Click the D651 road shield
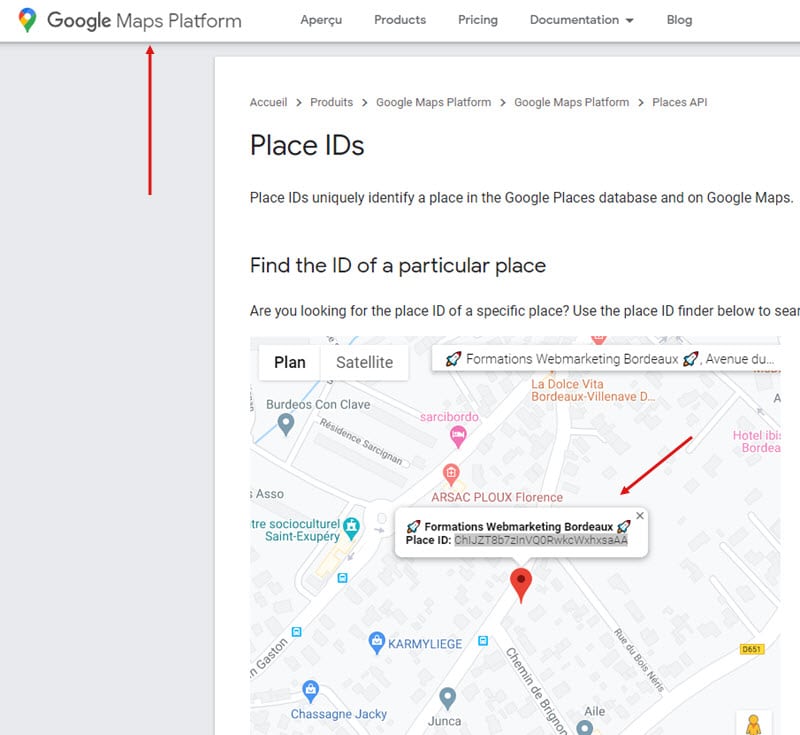Screen dimensions: 800x735 [752, 649]
